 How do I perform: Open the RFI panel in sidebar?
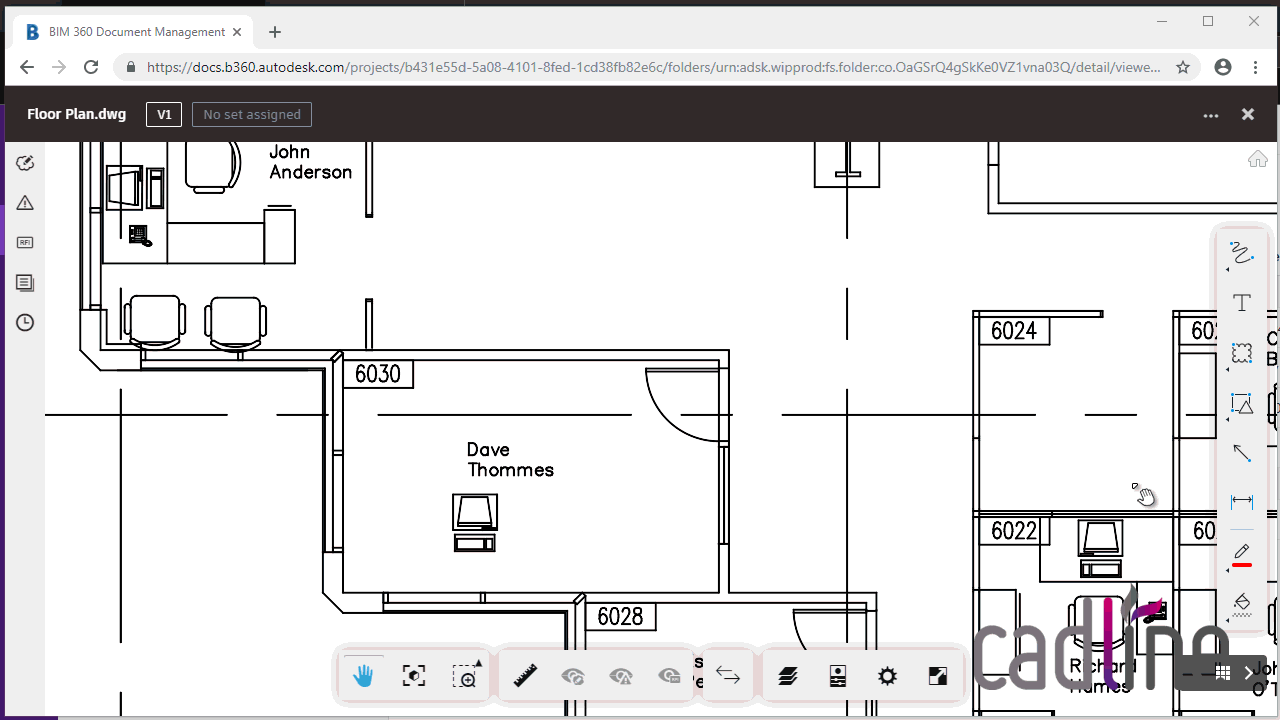pos(25,242)
